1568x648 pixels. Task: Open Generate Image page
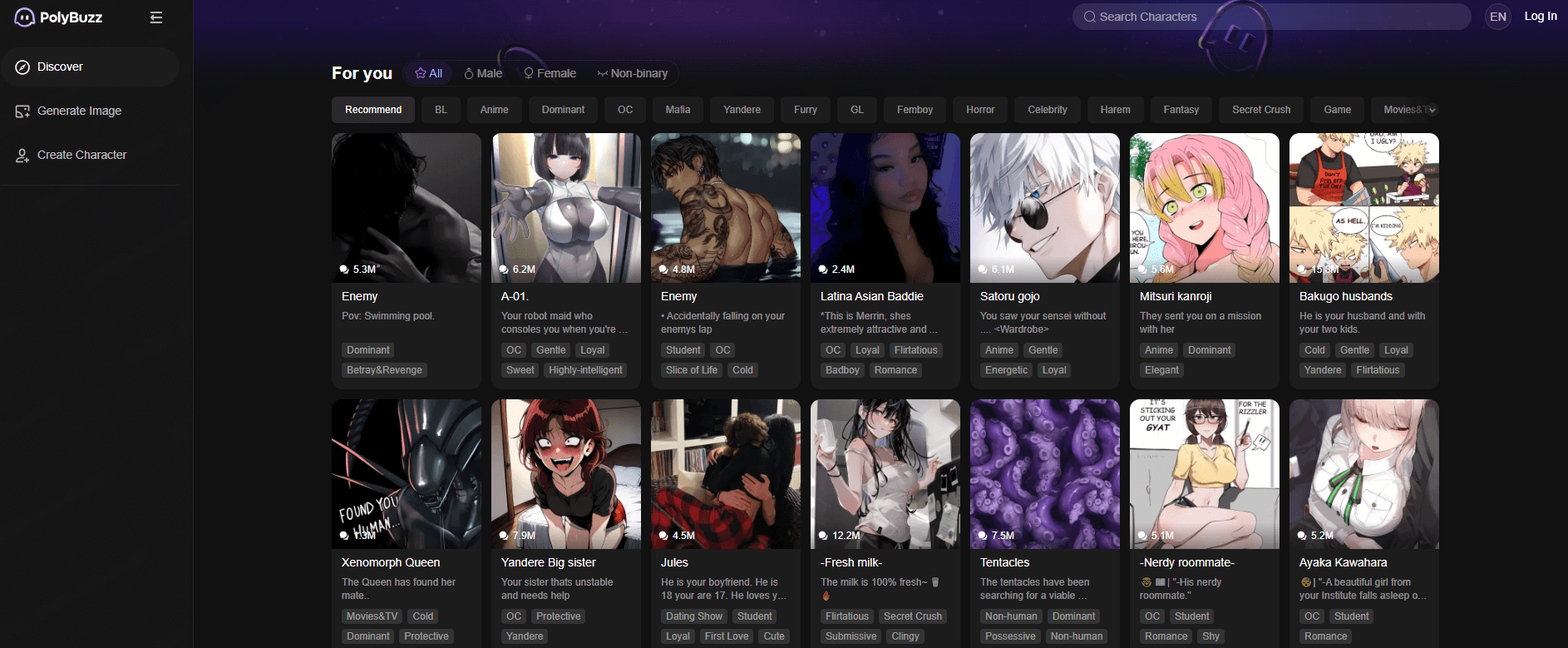91,111
